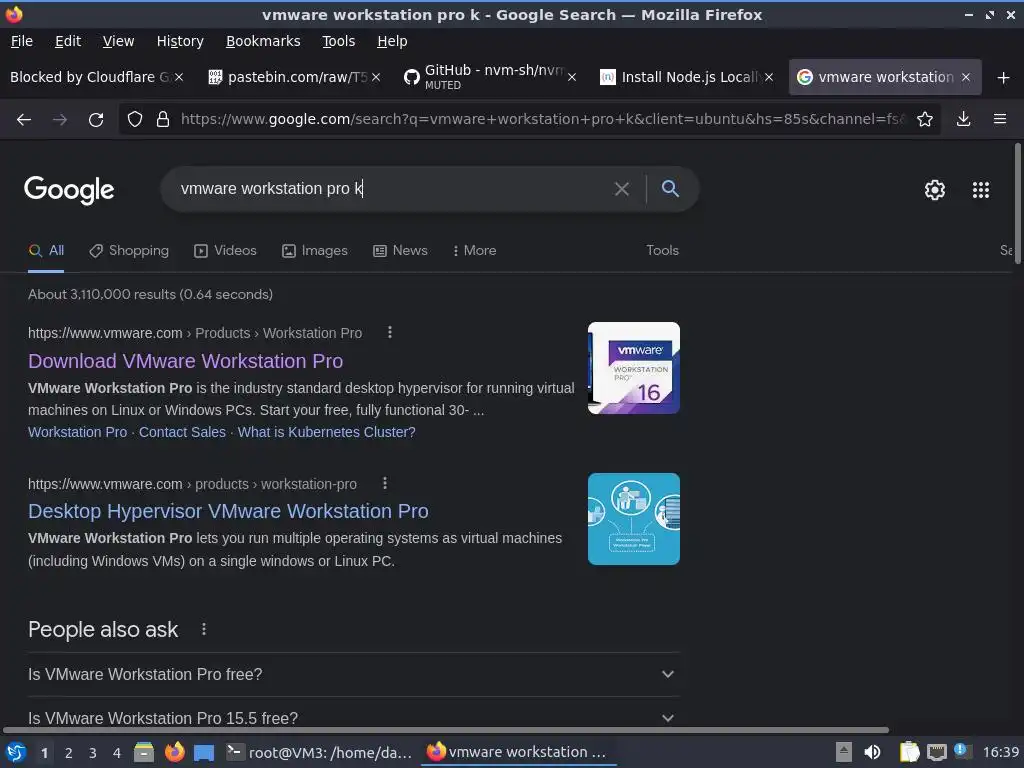
Task: Follow the Workstation Pro sitelink
Action: [x=78, y=432]
